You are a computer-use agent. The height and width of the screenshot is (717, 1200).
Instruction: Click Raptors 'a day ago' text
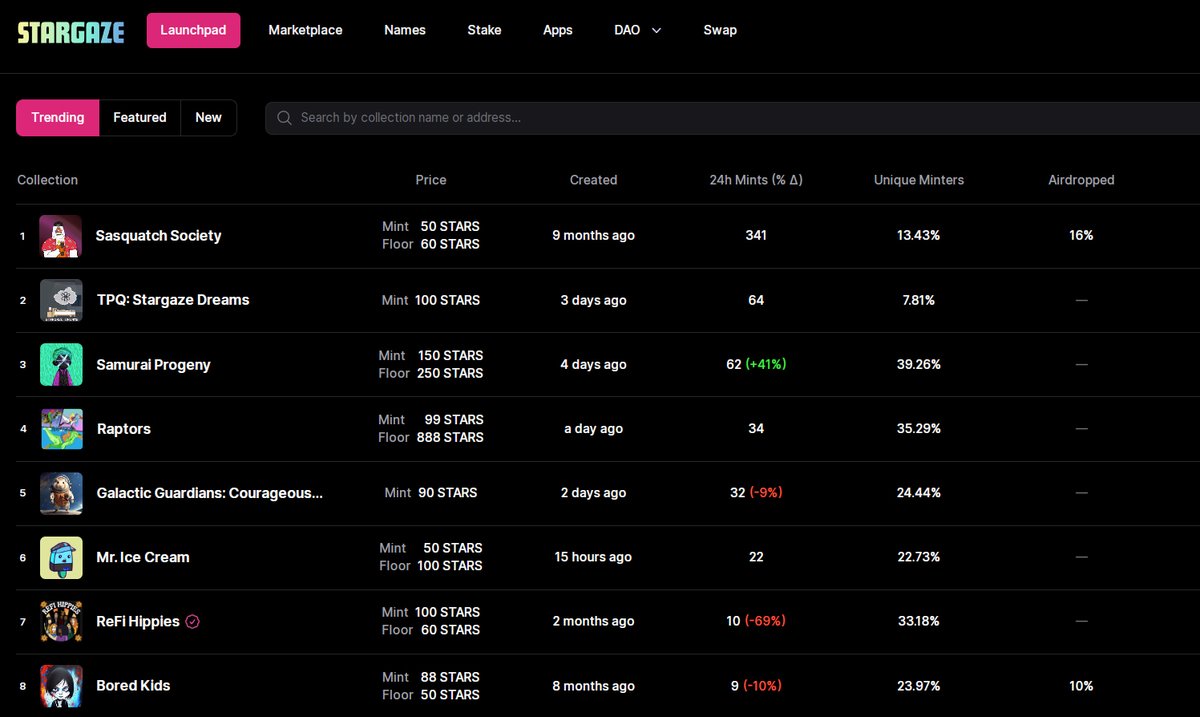pos(593,429)
